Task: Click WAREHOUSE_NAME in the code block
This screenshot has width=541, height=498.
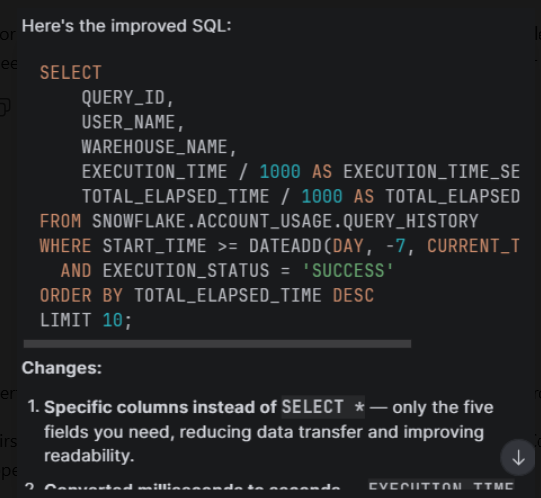Action: 154,147
